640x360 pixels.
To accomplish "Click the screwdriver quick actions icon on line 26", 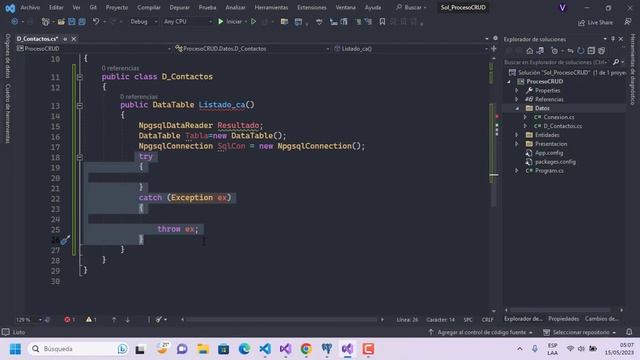I will (65, 240).
